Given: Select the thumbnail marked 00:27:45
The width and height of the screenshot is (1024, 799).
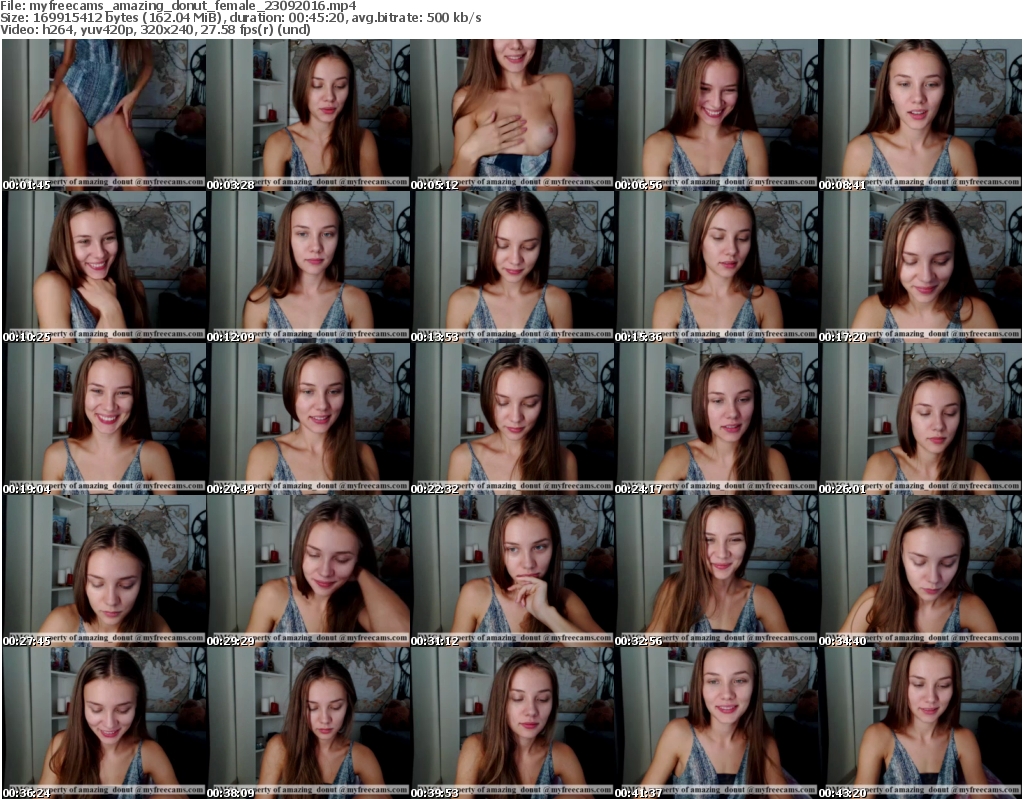Looking at the screenshot, I should (x=103, y=571).
